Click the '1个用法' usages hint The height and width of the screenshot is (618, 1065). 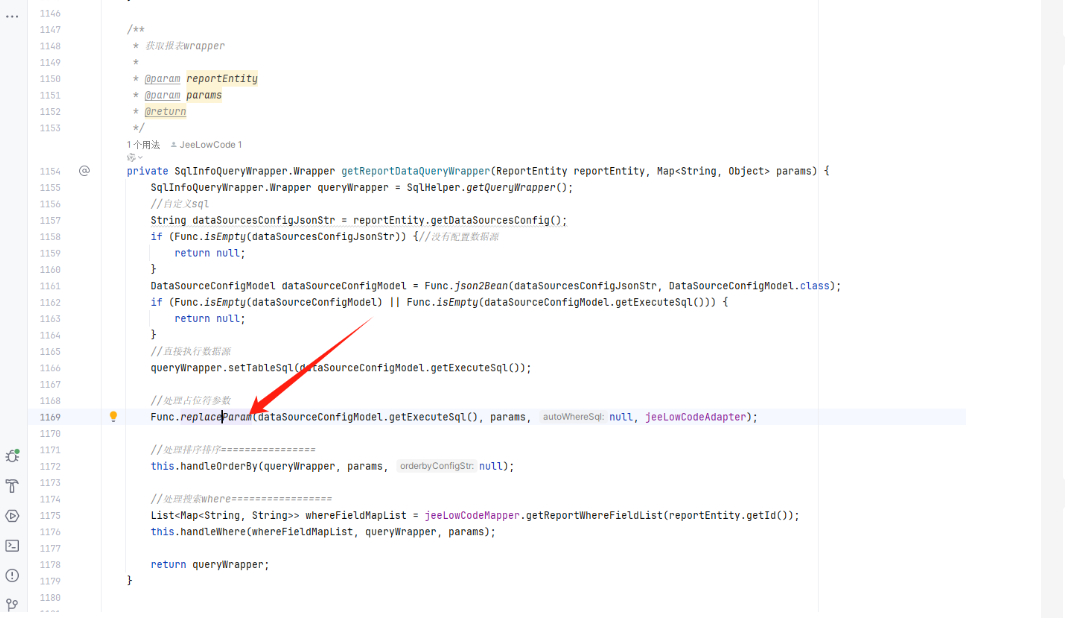(143, 145)
